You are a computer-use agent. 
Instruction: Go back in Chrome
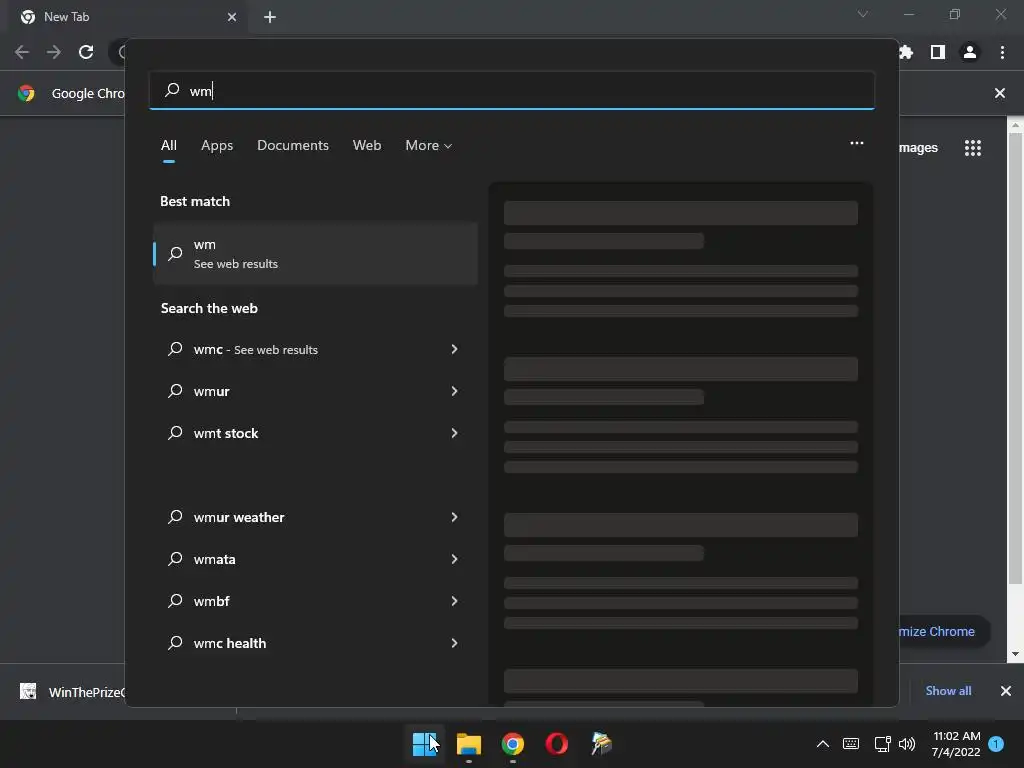tap(22, 52)
